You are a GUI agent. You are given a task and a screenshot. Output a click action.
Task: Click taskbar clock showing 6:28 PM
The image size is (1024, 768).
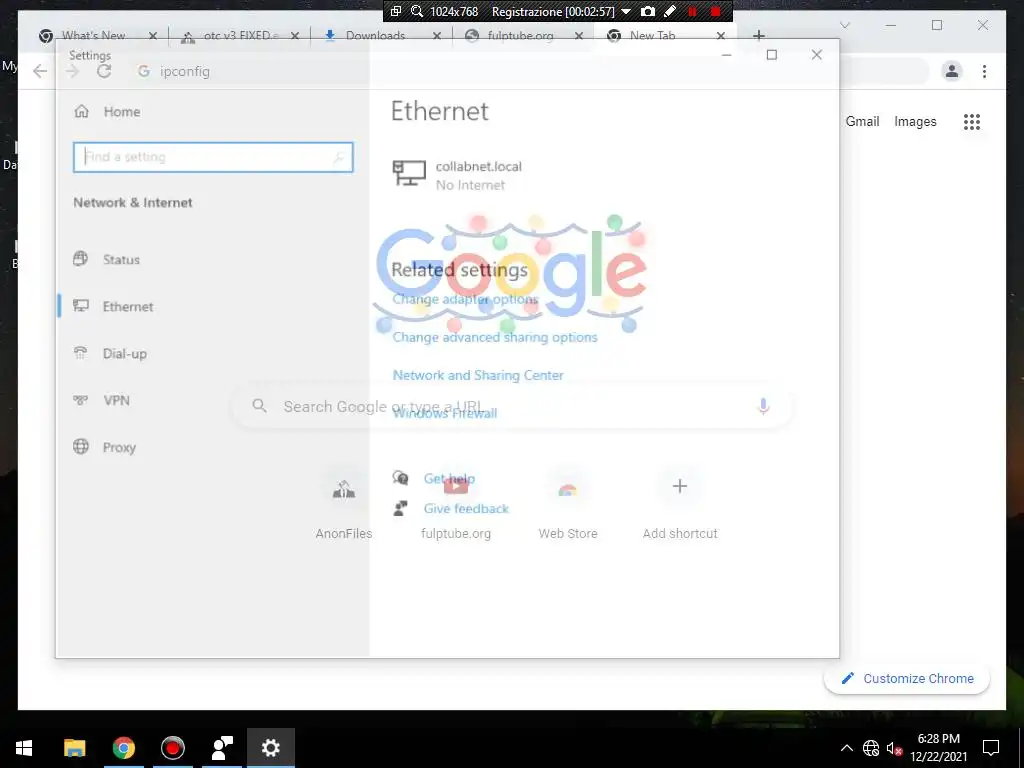[x=938, y=748]
